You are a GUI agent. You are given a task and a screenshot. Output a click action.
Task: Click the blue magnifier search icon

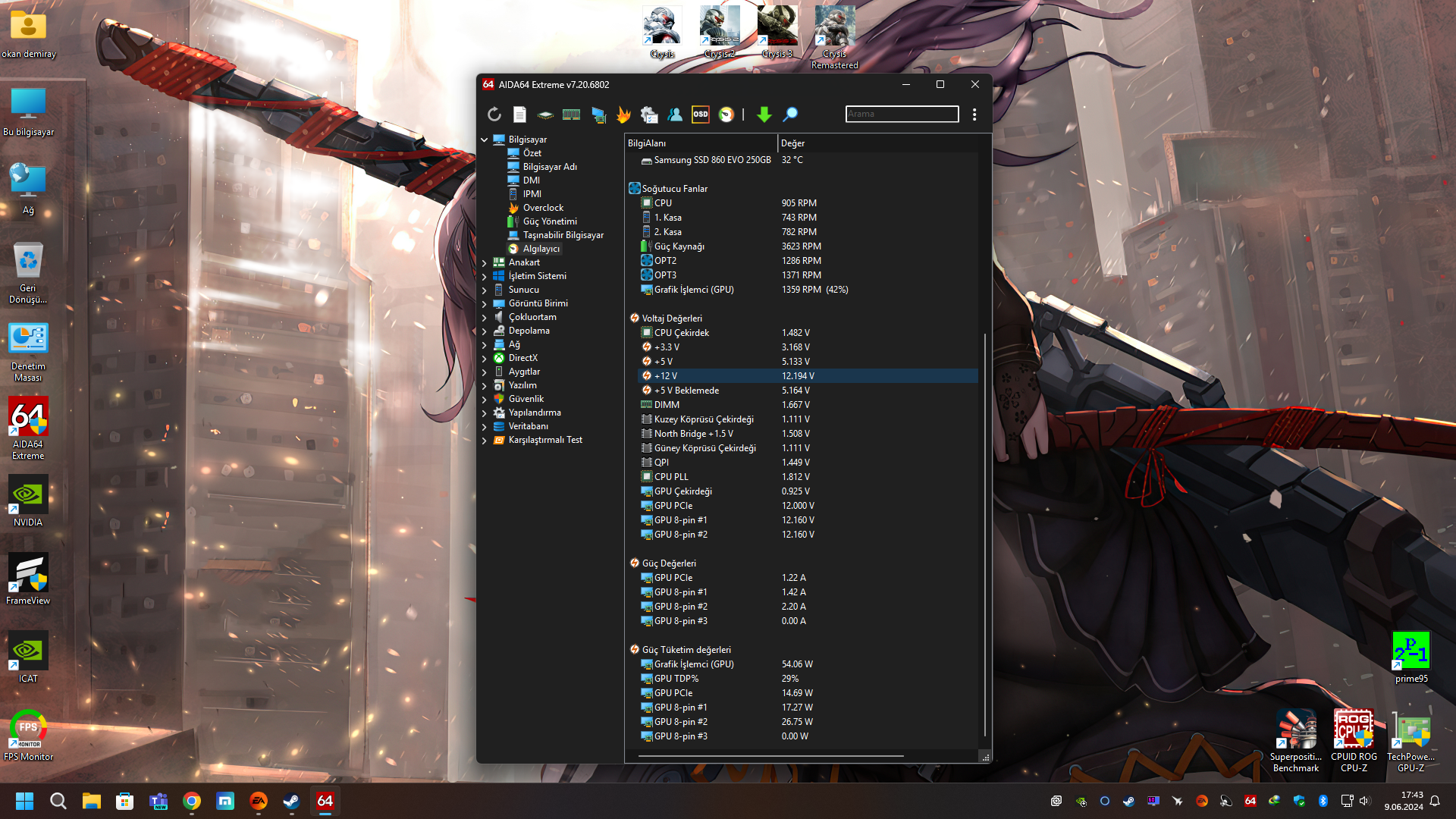tap(790, 115)
